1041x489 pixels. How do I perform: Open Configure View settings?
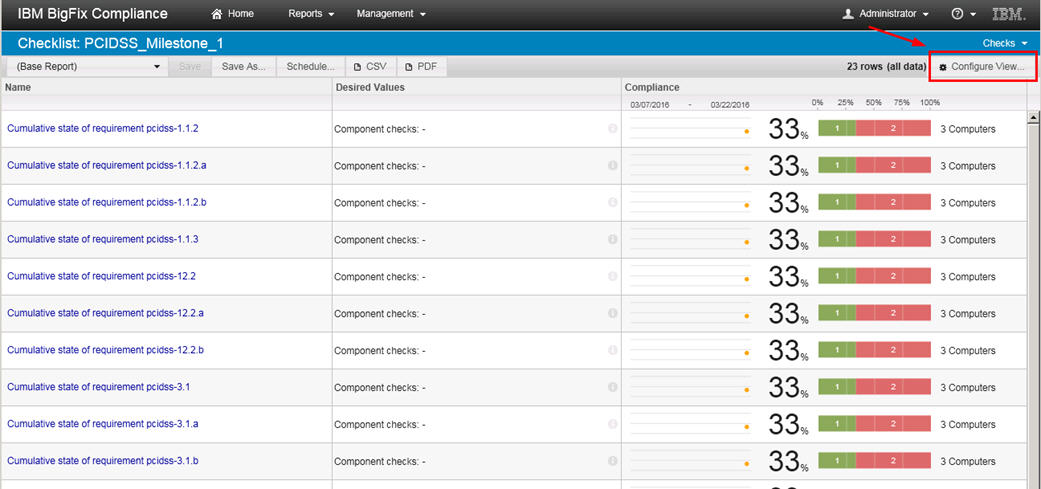click(x=983, y=66)
